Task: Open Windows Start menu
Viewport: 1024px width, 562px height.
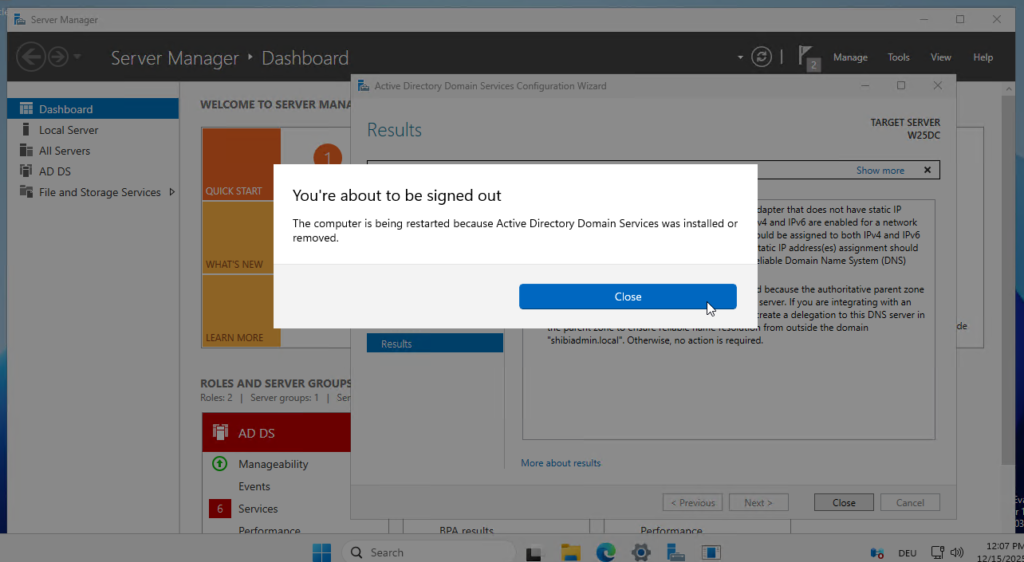Action: click(x=321, y=552)
